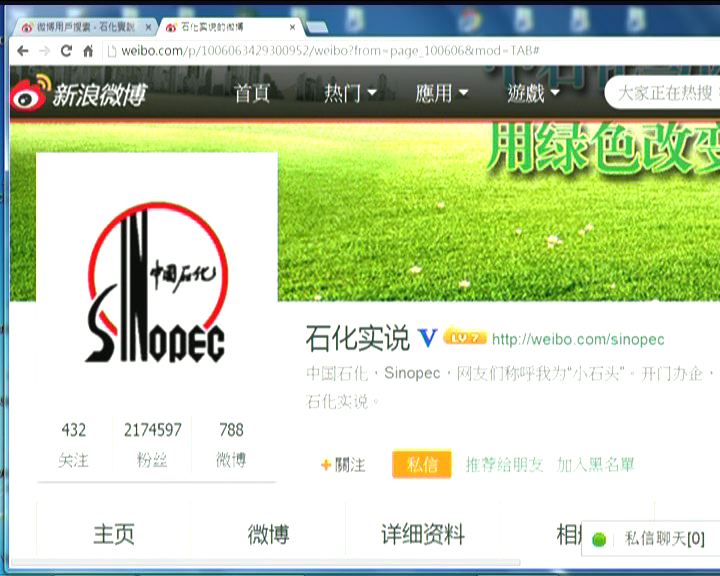Viewport: 720px width, 576px height.
Task: View the 432 关注 following count
Action: (x=73, y=444)
